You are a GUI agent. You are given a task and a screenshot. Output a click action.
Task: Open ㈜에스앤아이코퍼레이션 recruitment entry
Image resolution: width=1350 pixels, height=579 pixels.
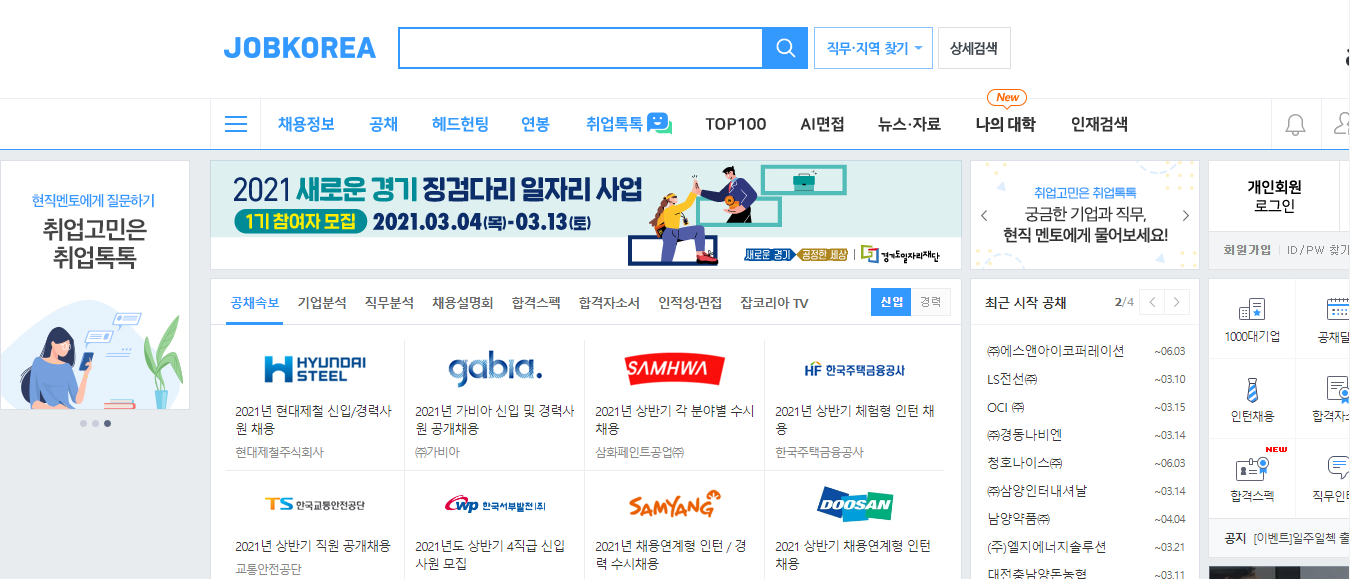(1055, 351)
